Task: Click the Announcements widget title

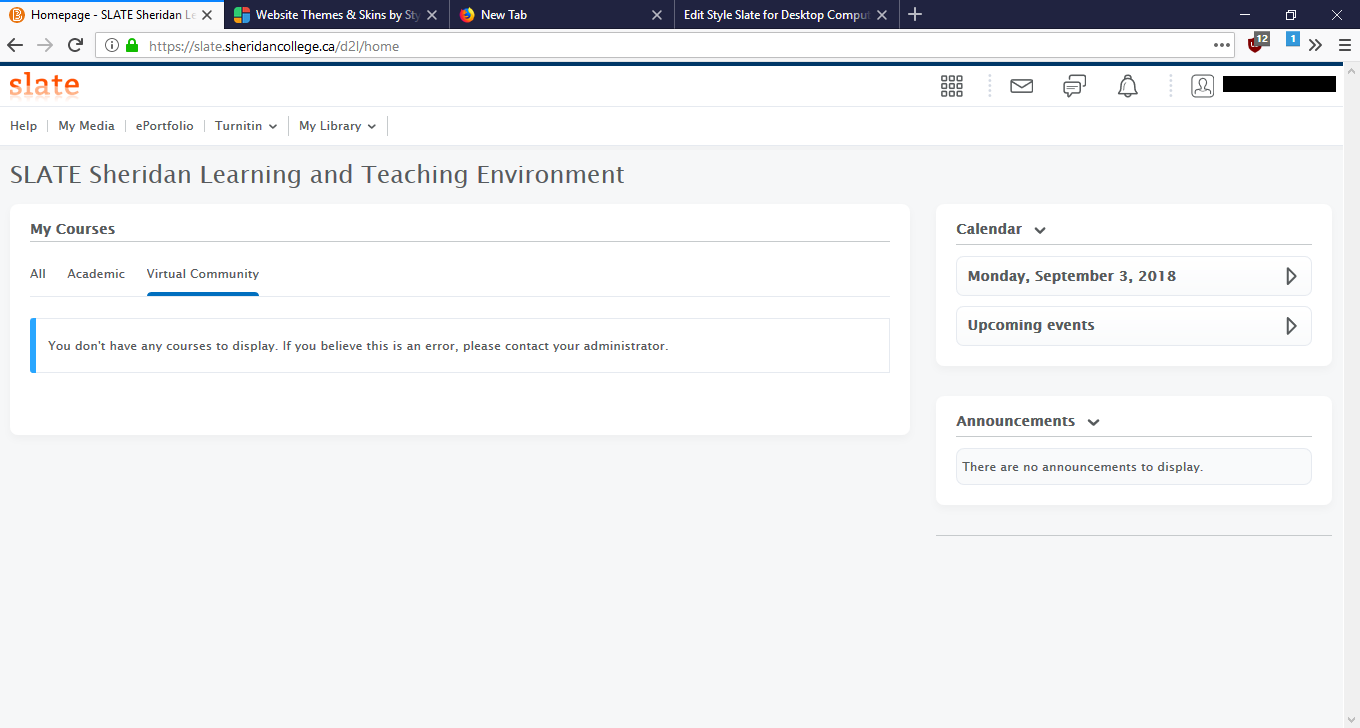Action: tap(1015, 421)
